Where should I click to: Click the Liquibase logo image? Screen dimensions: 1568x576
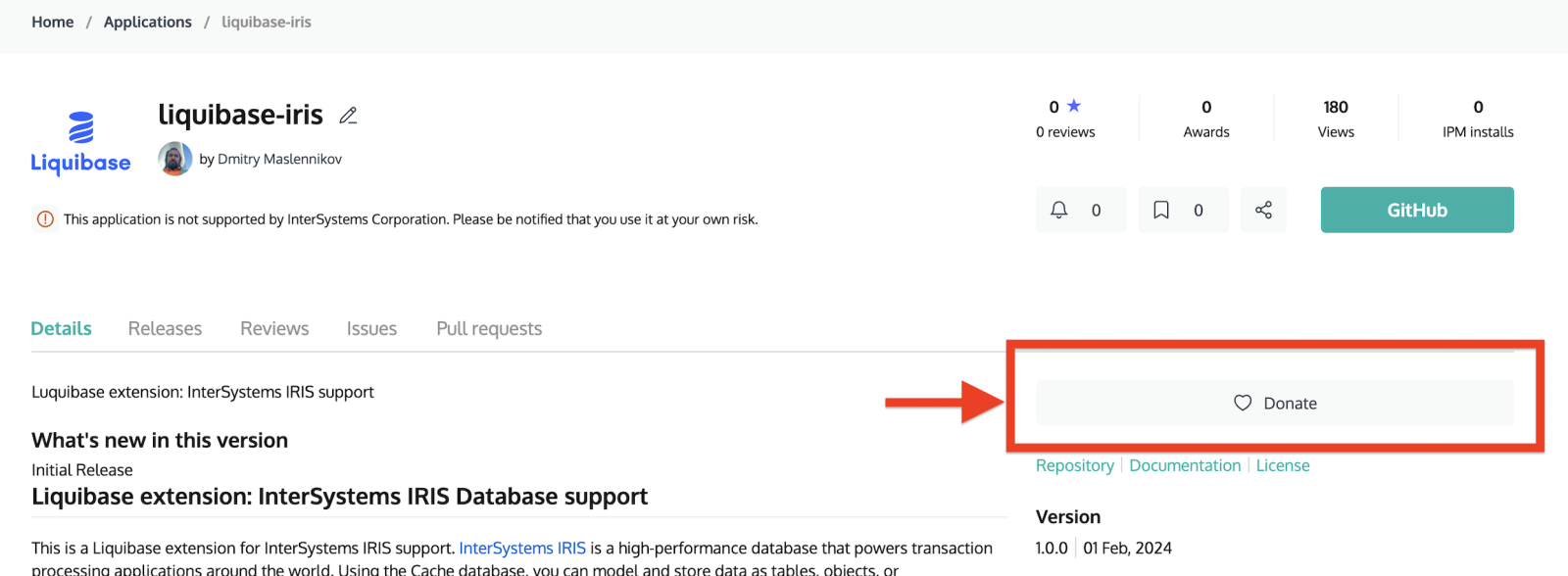(x=80, y=143)
